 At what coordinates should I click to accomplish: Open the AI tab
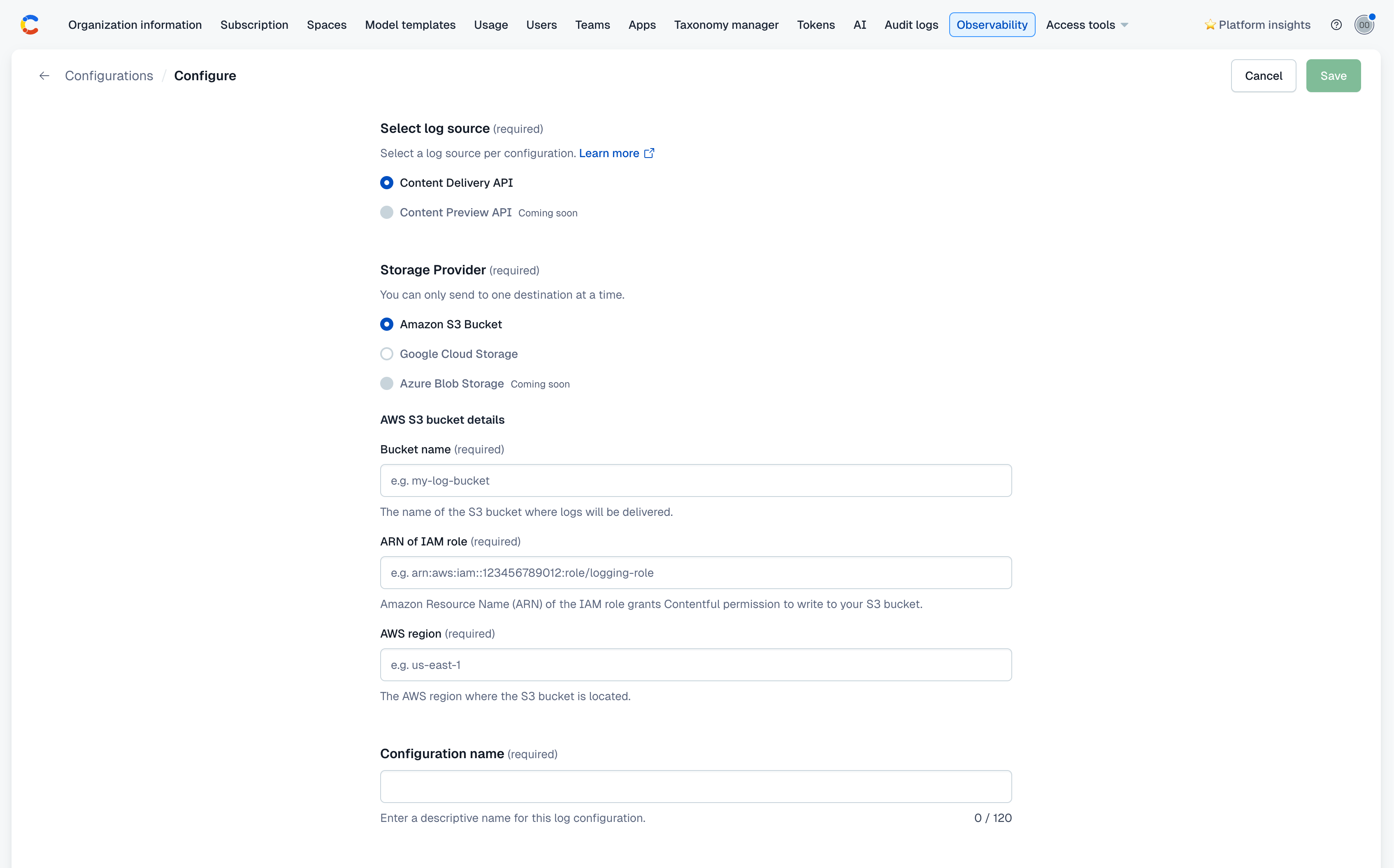point(860,25)
